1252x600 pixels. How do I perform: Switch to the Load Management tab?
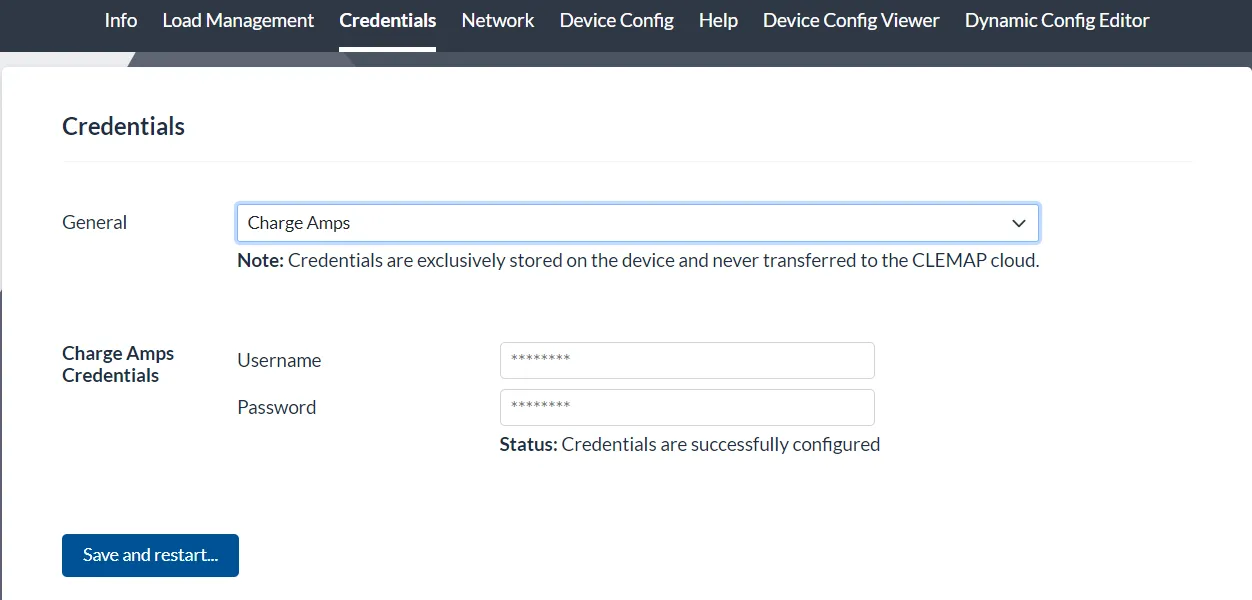click(238, 20)
